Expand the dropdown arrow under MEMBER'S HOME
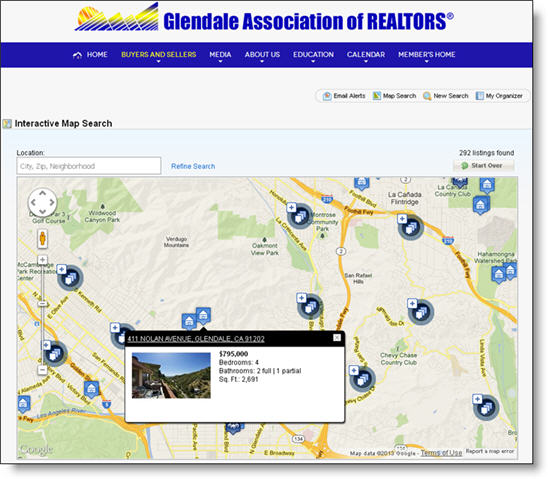 [426, 61]
